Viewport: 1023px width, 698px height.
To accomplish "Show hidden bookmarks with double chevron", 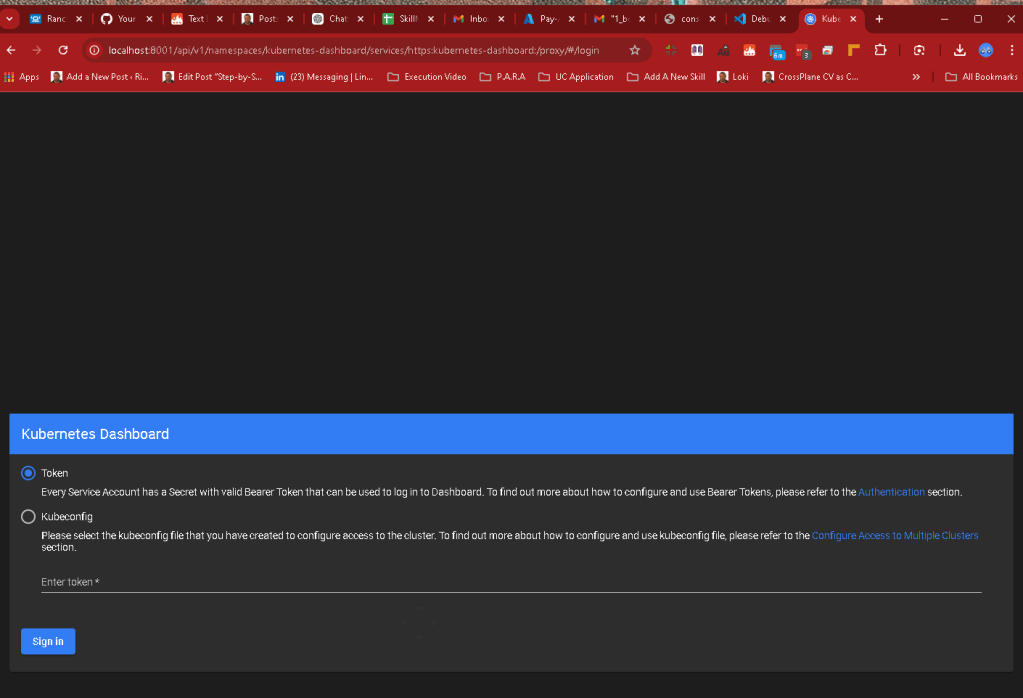I will (x=916, y=77).
